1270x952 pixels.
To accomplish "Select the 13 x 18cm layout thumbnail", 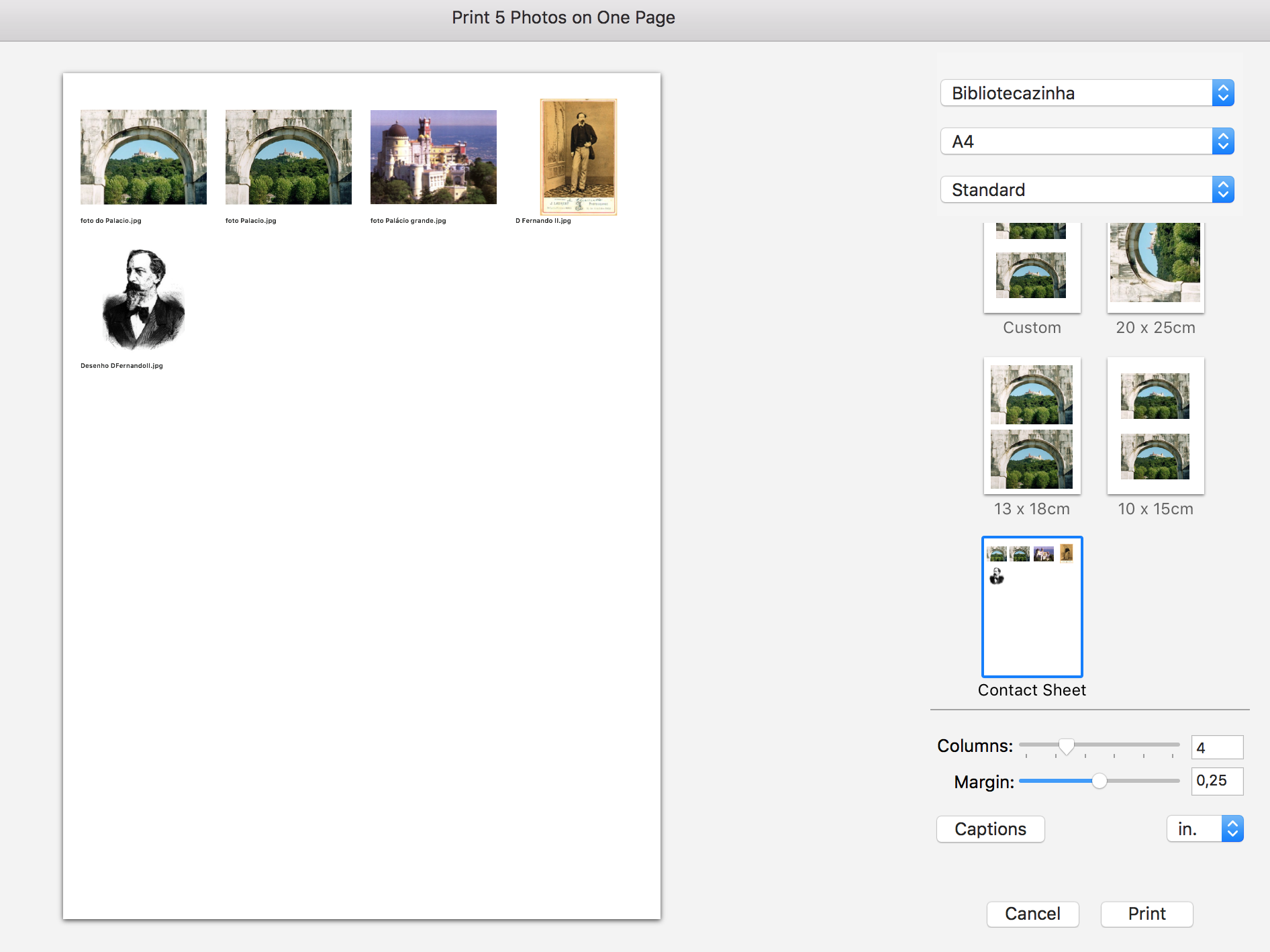I will coord(1032,426).
